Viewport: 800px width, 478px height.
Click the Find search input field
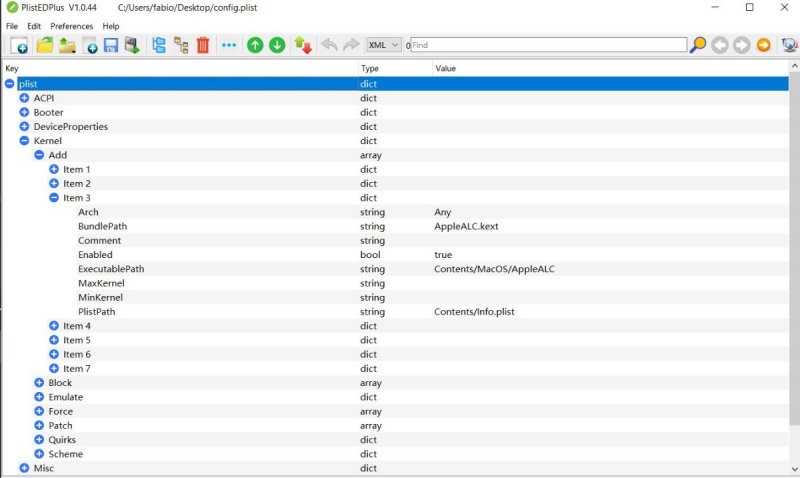(548, 45)
